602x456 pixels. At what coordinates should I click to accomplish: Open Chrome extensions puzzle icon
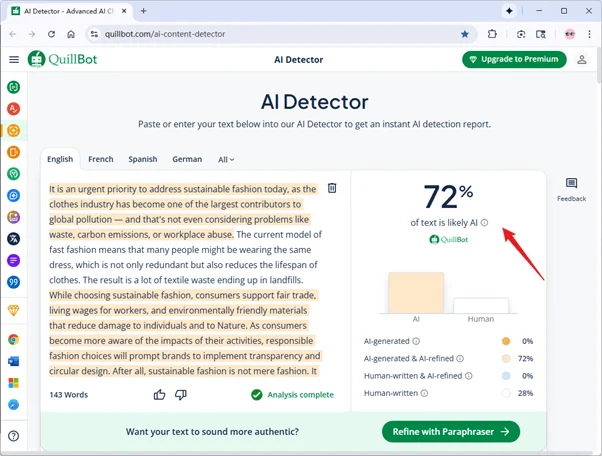[x=492, y=34]
